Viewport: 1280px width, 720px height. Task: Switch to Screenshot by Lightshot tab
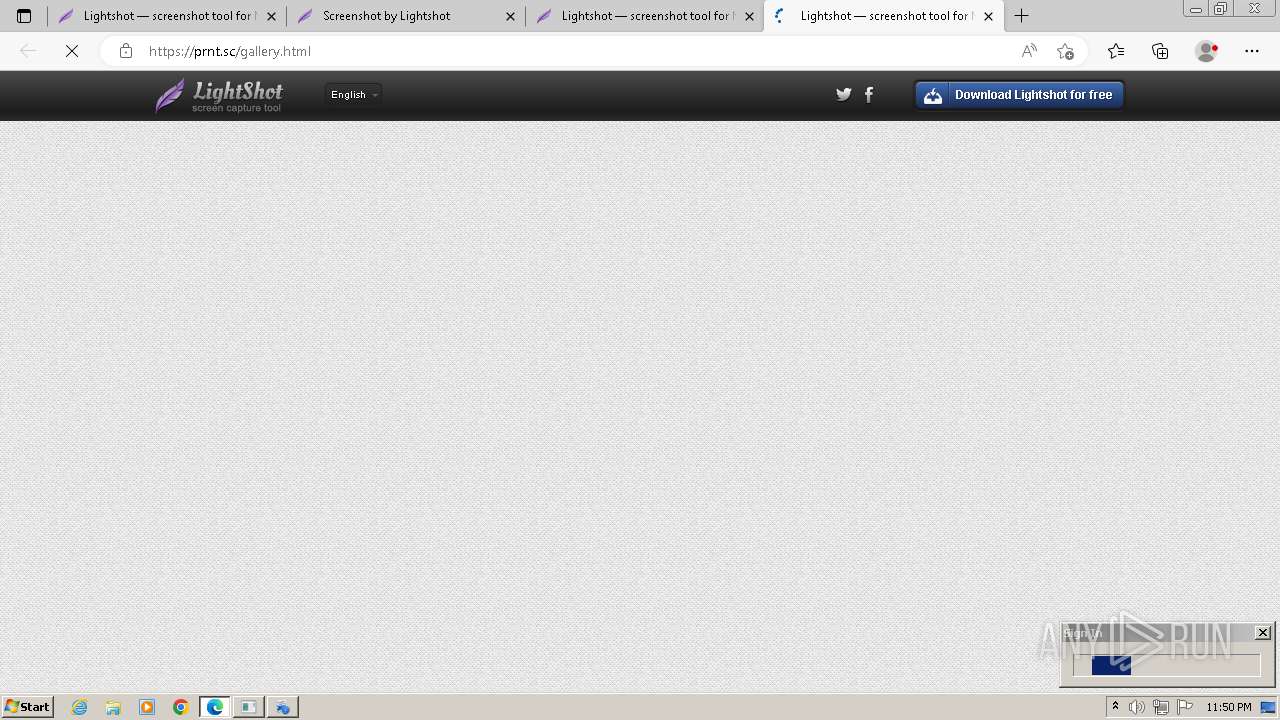tap(405, 16)
